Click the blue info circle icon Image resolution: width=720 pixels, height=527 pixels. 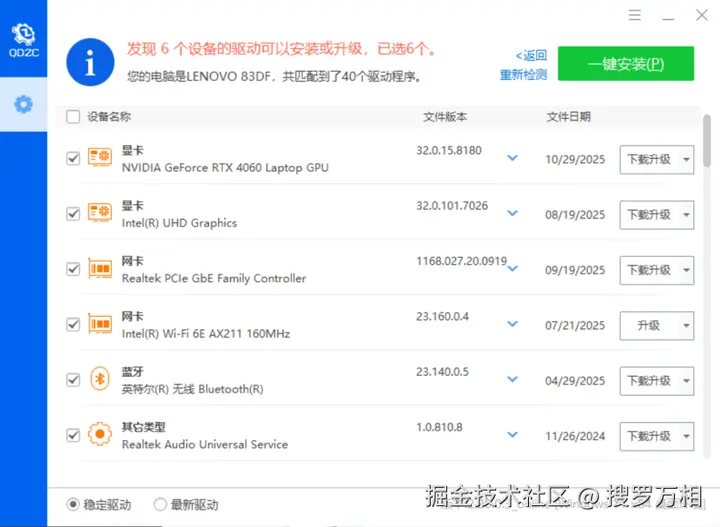click(x=90, y=62)
